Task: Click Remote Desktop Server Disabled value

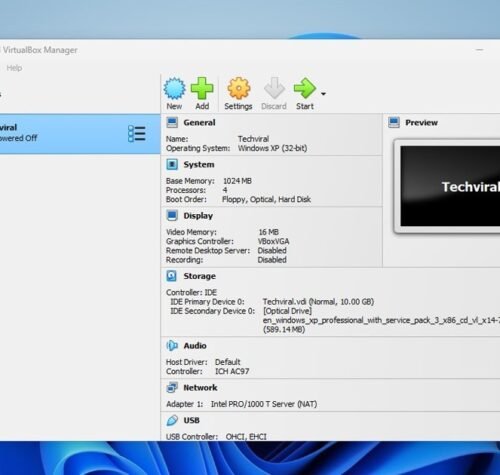Action: point(272,251)
